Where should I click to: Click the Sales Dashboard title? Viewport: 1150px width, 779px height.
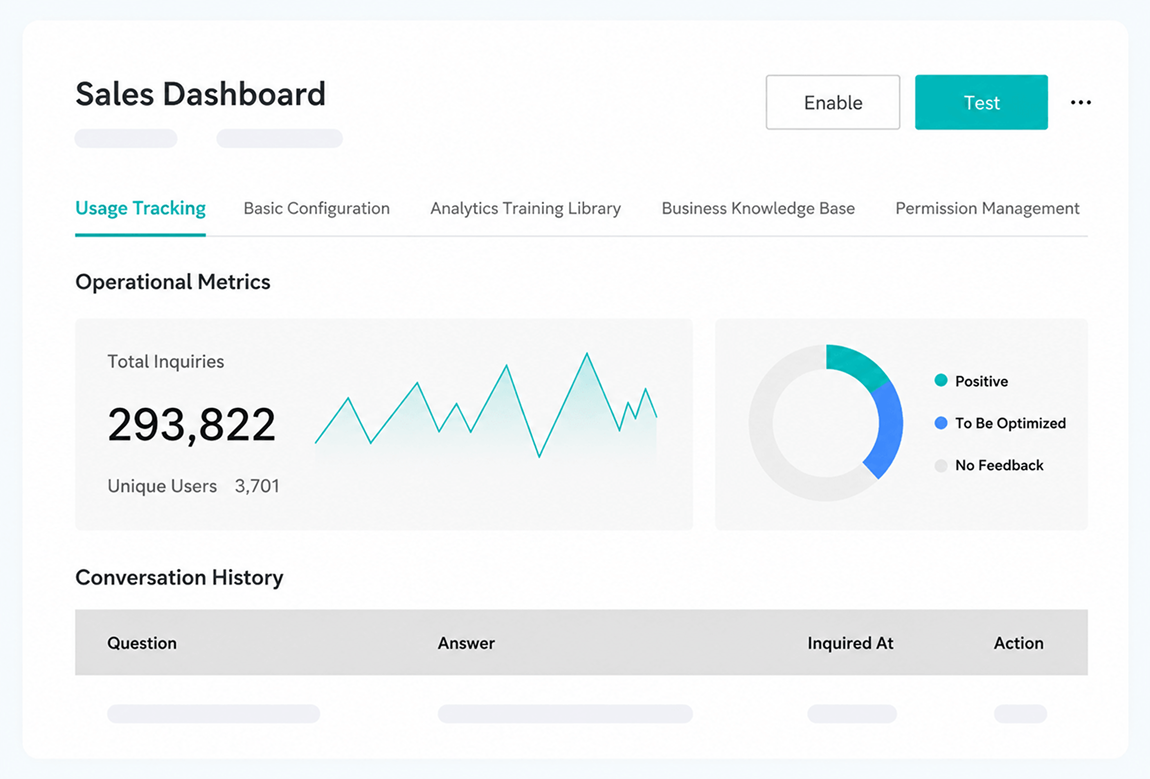pyautogui.click(x=200, y=94)
